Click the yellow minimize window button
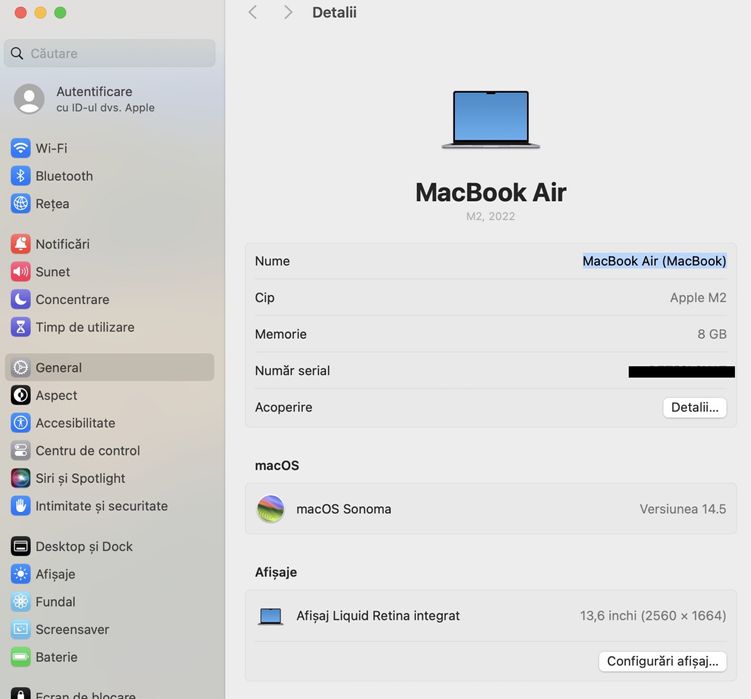Image resolution: width=751 pixels, height=699 pixels. pyautogui.click(x=40, y=12)
